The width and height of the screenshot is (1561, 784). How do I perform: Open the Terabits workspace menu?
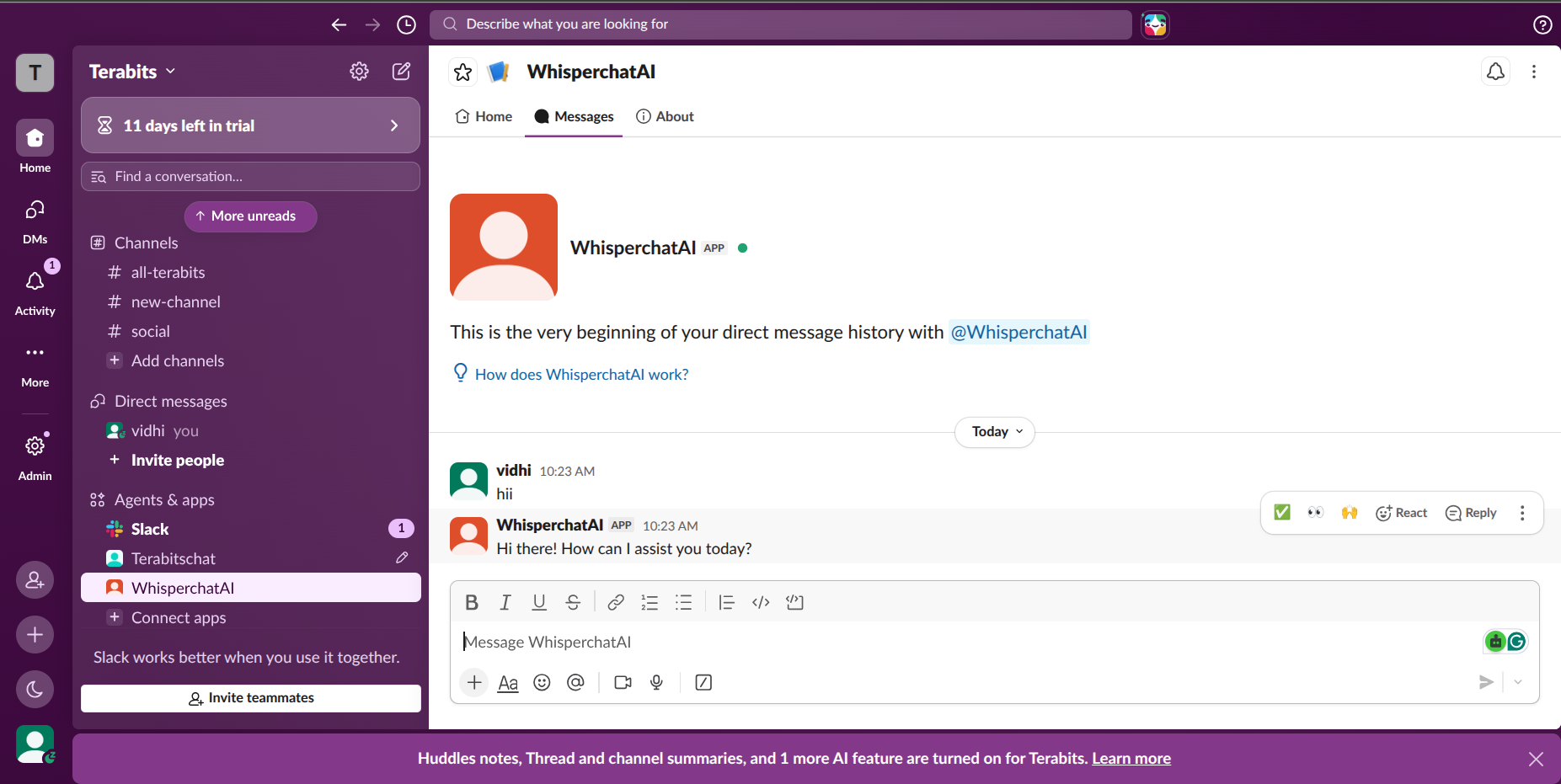point(132,72)
